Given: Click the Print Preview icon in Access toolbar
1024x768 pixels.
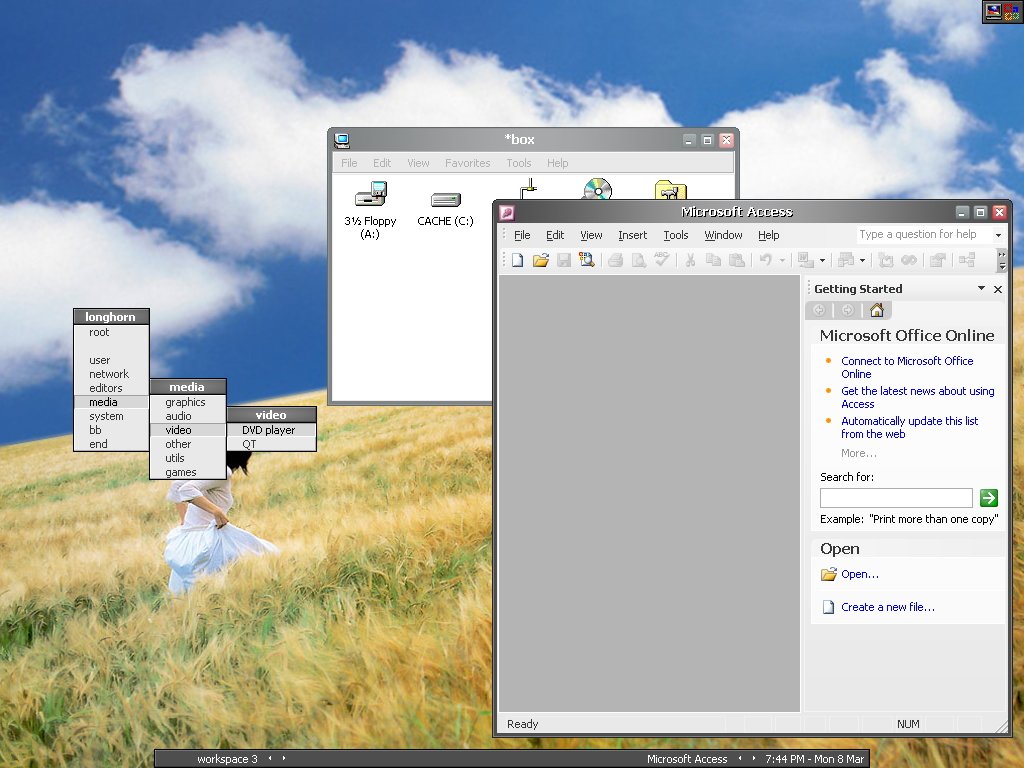Looking at the screenshot, I should tap(639, 260).
